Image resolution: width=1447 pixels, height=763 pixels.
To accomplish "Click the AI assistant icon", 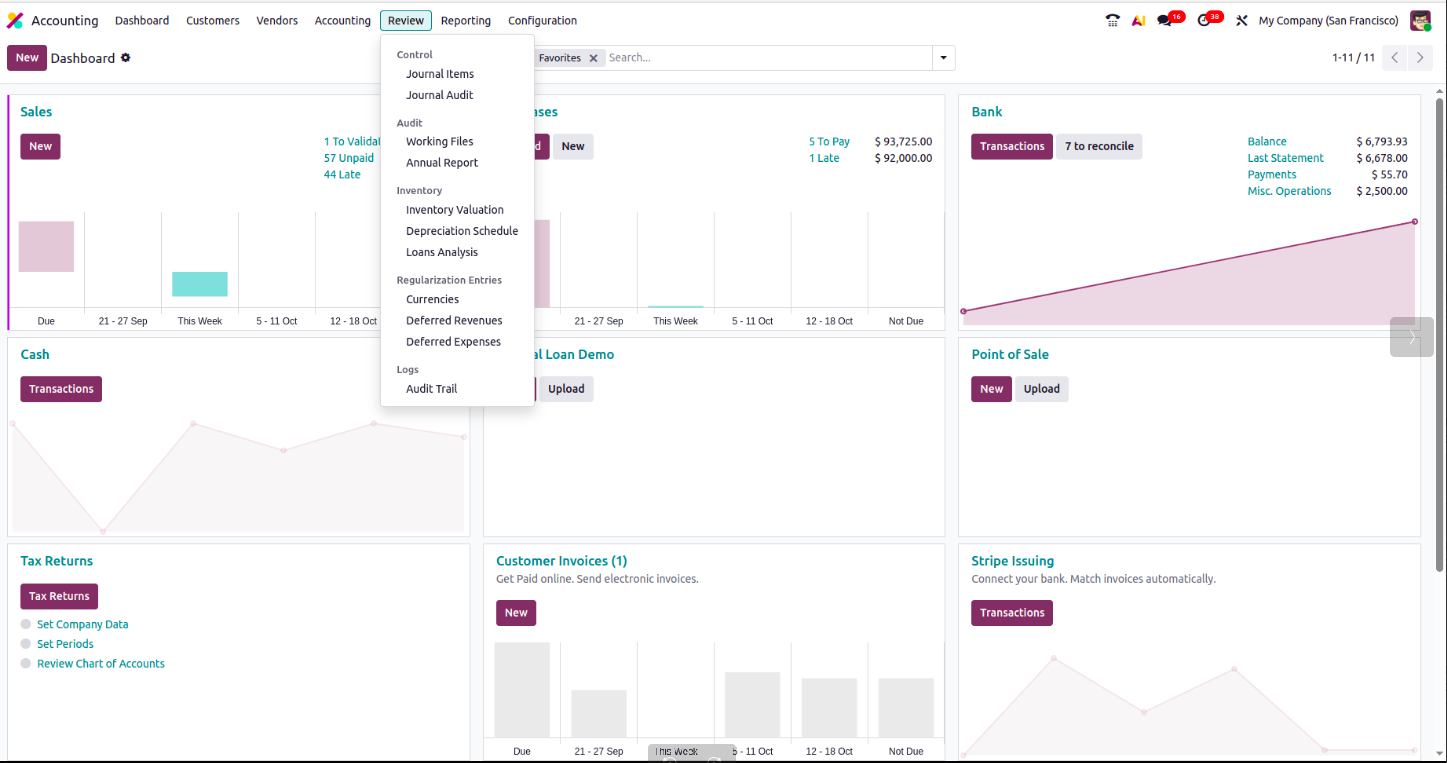I will (1138, 20).
